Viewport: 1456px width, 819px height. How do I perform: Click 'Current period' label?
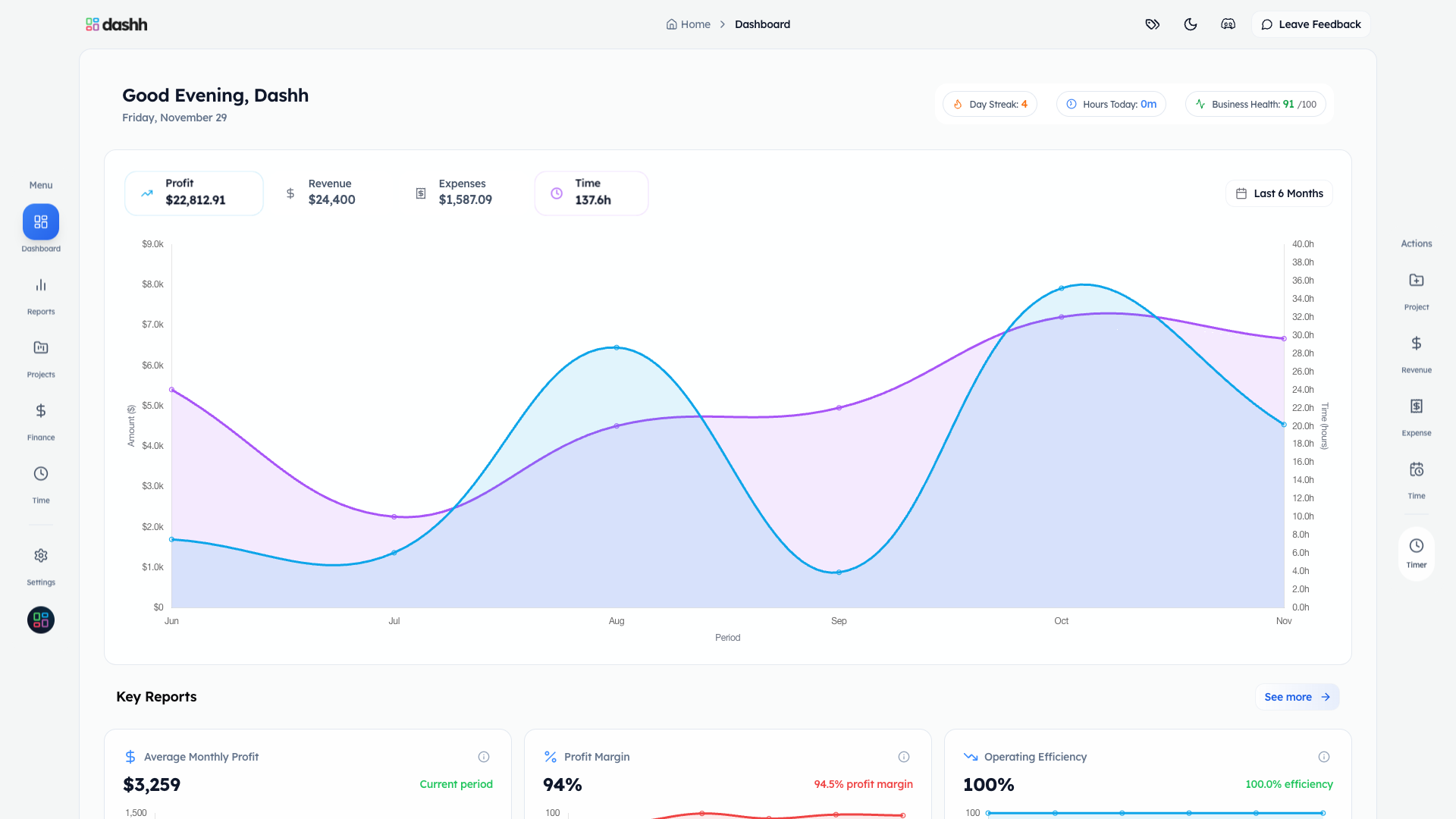tap(456, 784)
